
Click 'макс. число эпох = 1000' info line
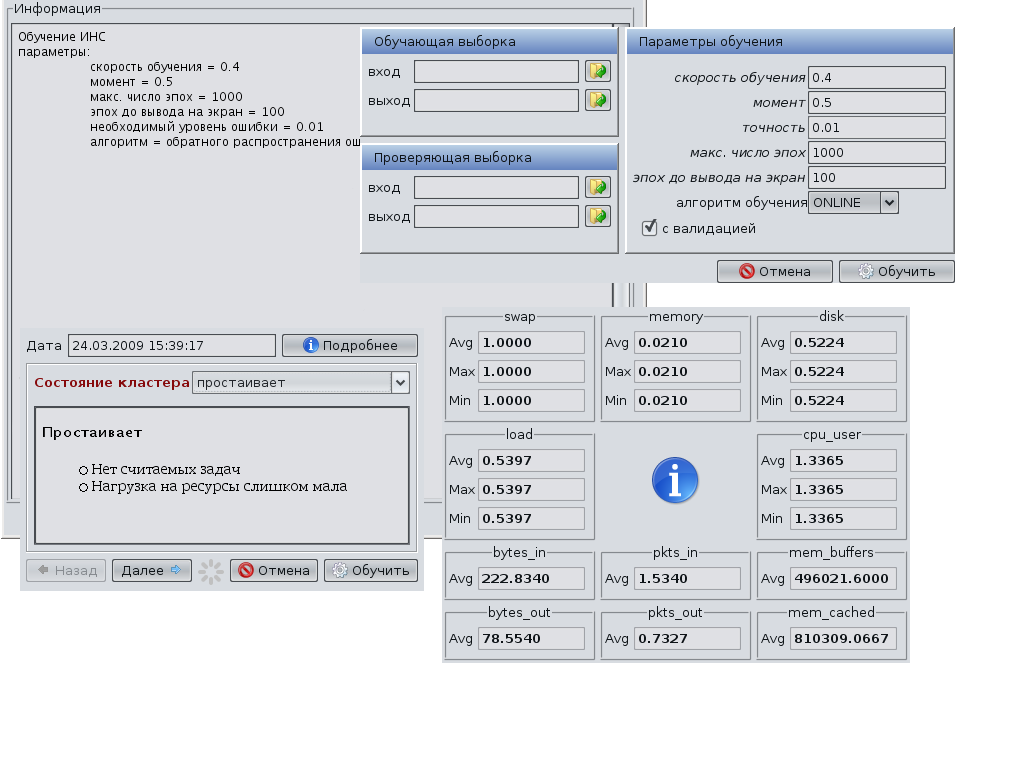167,97
